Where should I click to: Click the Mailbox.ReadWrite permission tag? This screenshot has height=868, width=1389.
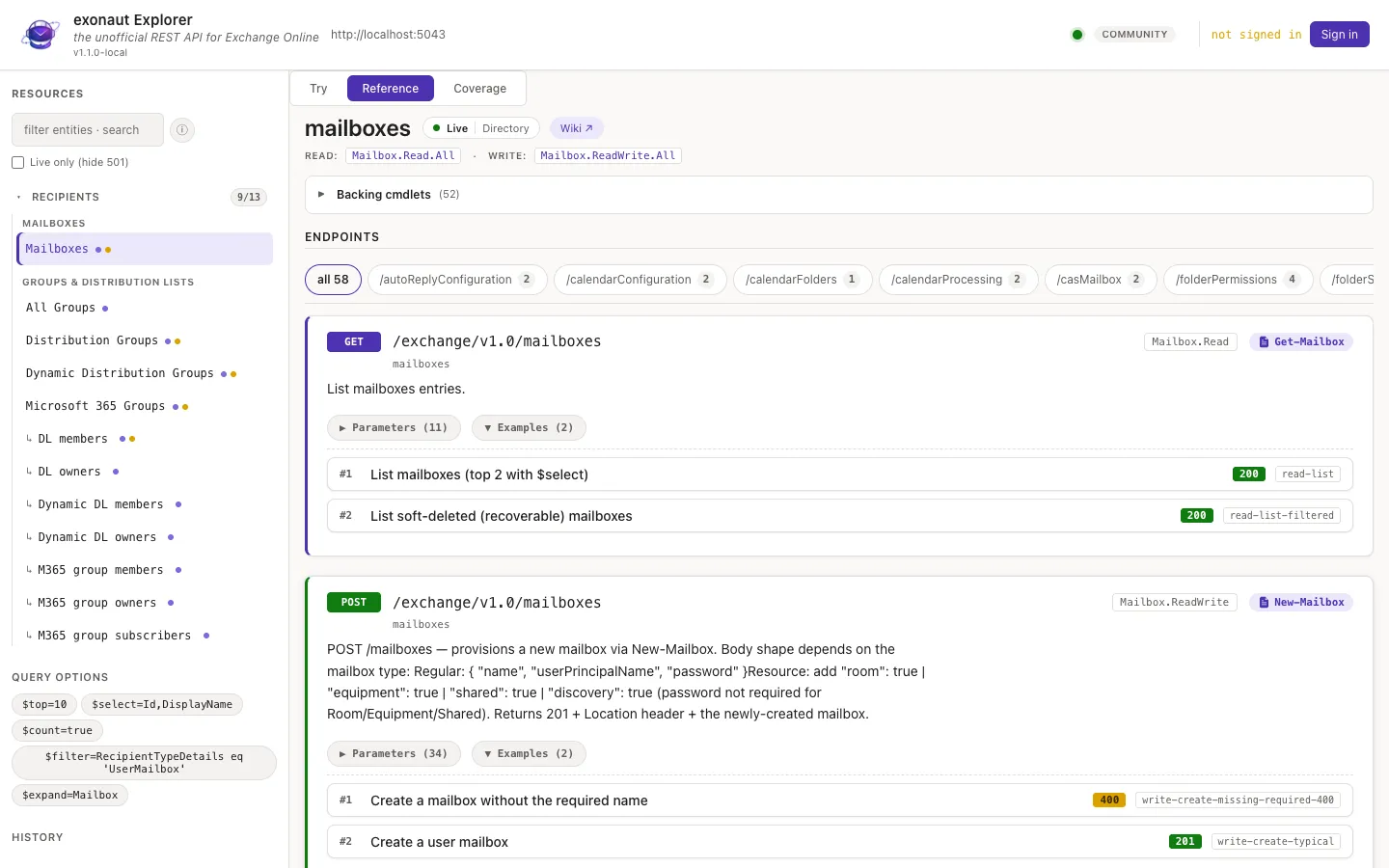pos(1174,602)
